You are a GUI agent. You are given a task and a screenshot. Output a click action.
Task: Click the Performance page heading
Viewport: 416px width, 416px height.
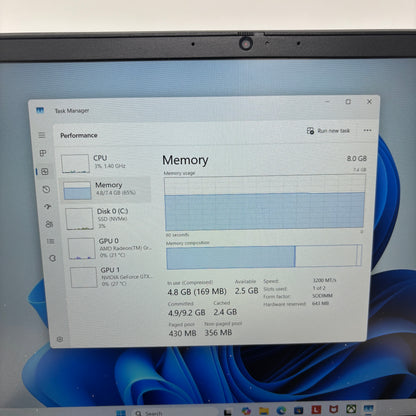(x=79, y=135)
